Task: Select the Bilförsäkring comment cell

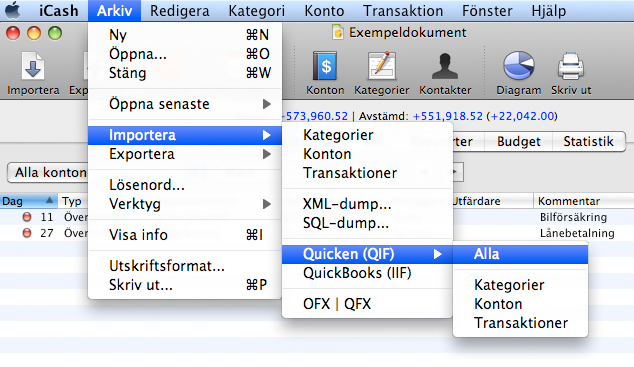Action: (573, 217)
